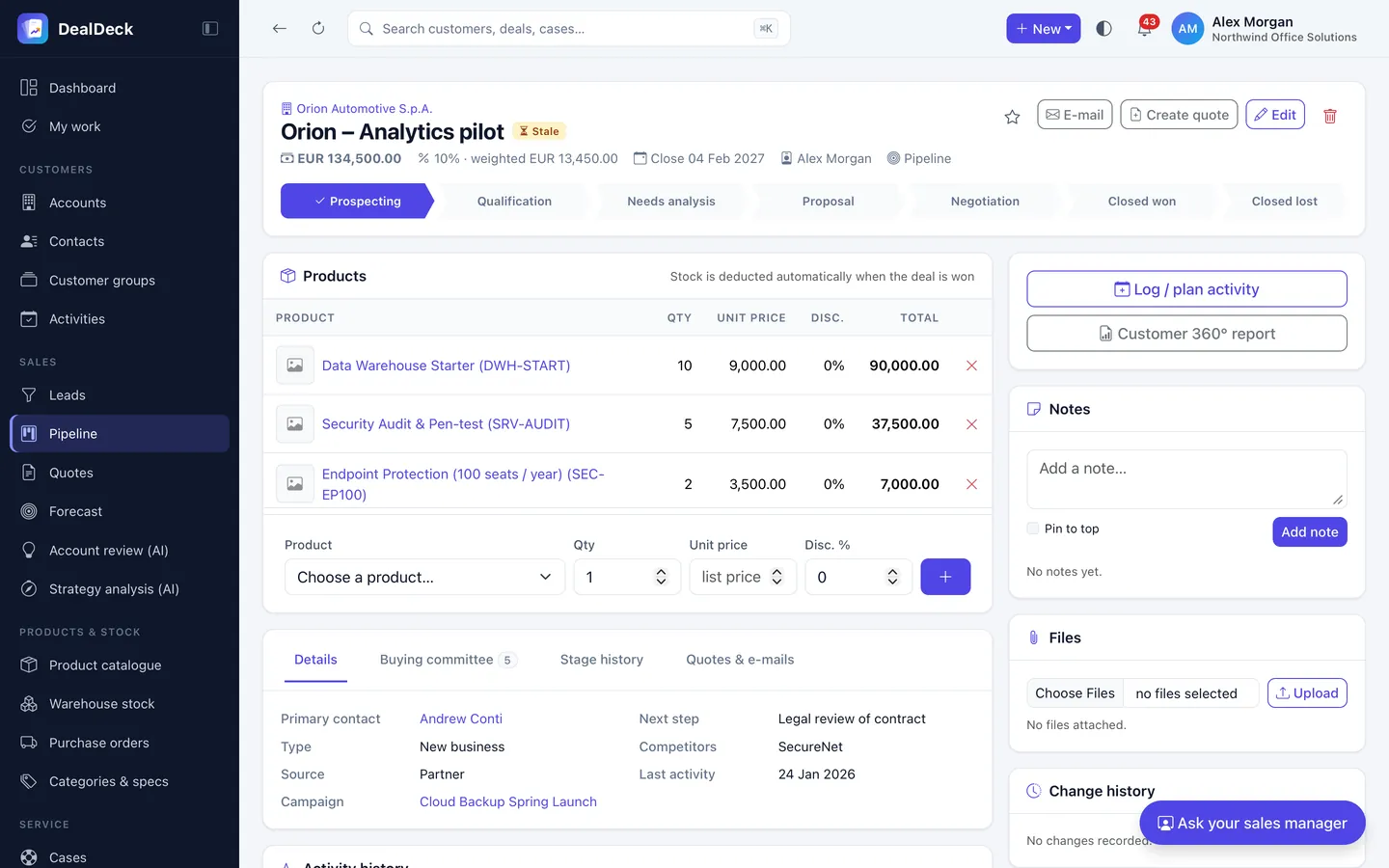The width and height of the screenshot is (1389, 868).
Task: Open the Customer 360° report
Action: tap(1186, 334)
